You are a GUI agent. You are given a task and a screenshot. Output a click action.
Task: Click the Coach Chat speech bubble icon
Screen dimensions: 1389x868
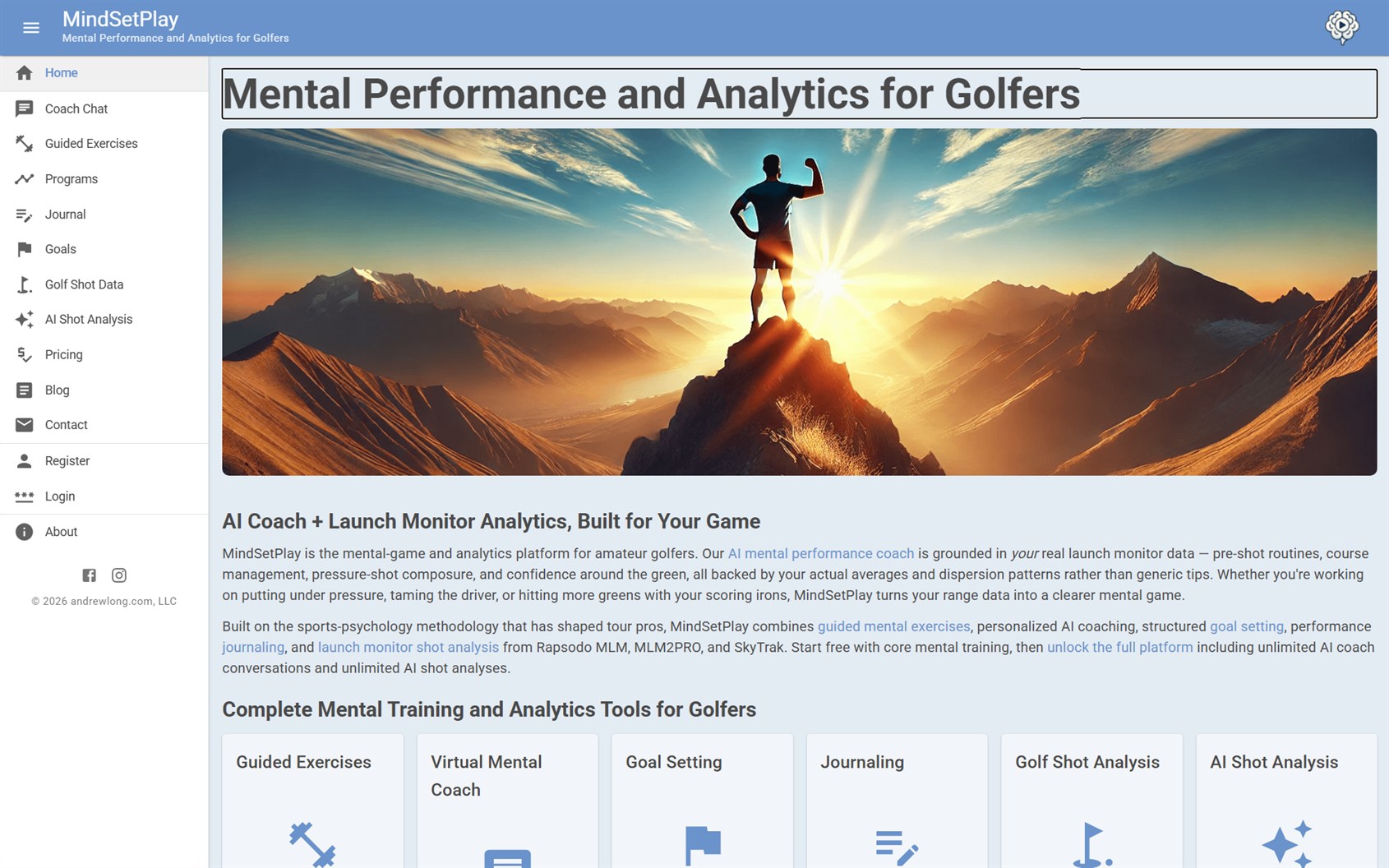25,108
